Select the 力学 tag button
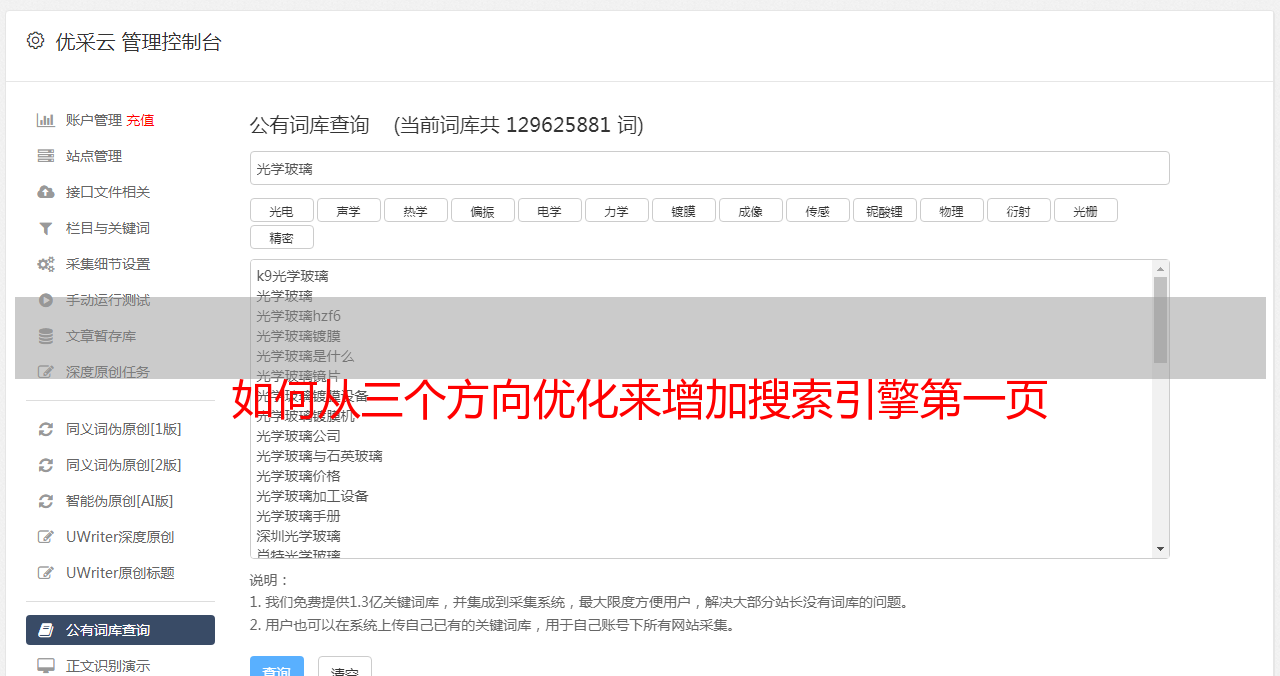This screenshot has height=676, width=1280. 616,211
